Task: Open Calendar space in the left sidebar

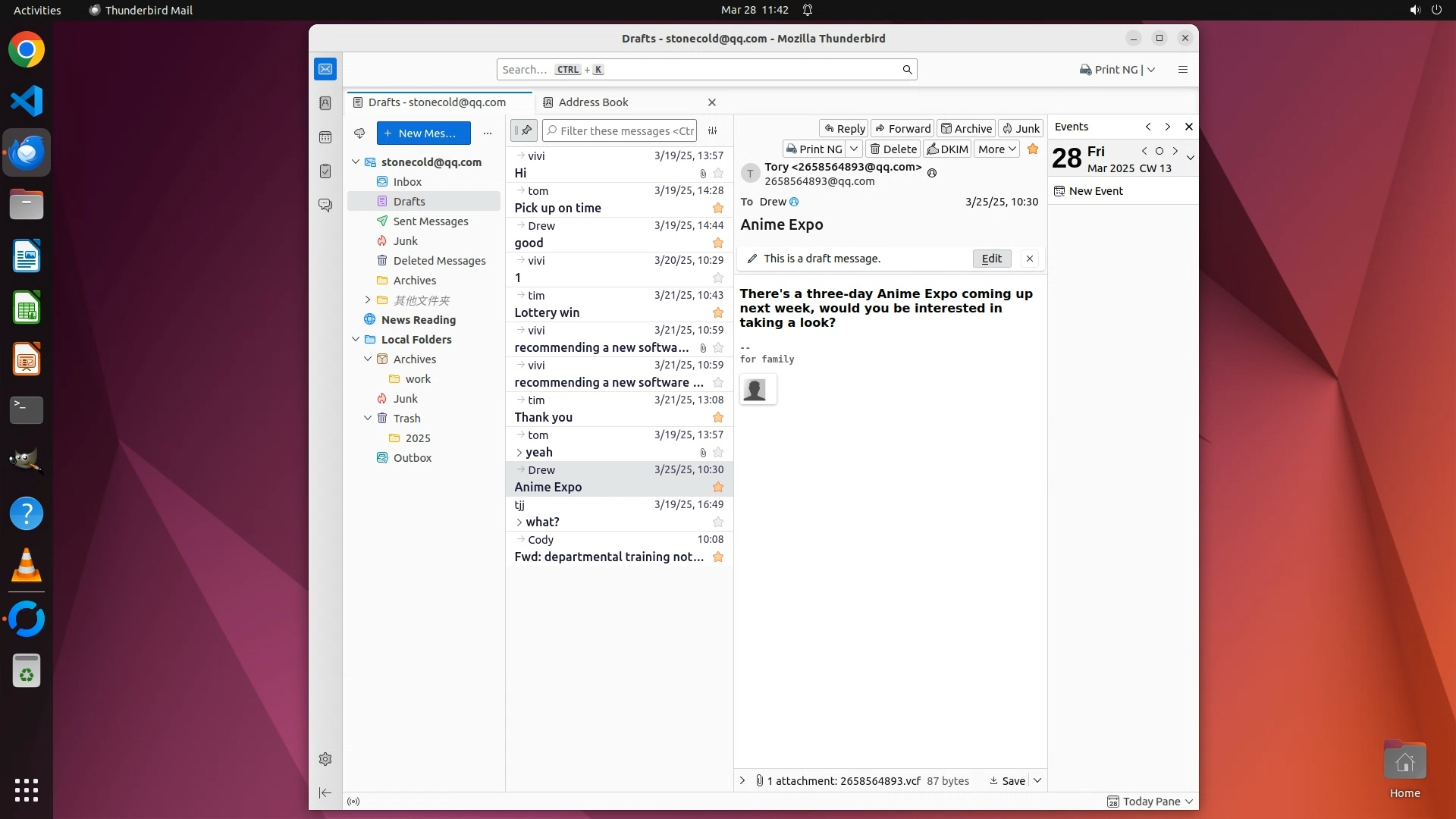Action: tap(325, 137)
